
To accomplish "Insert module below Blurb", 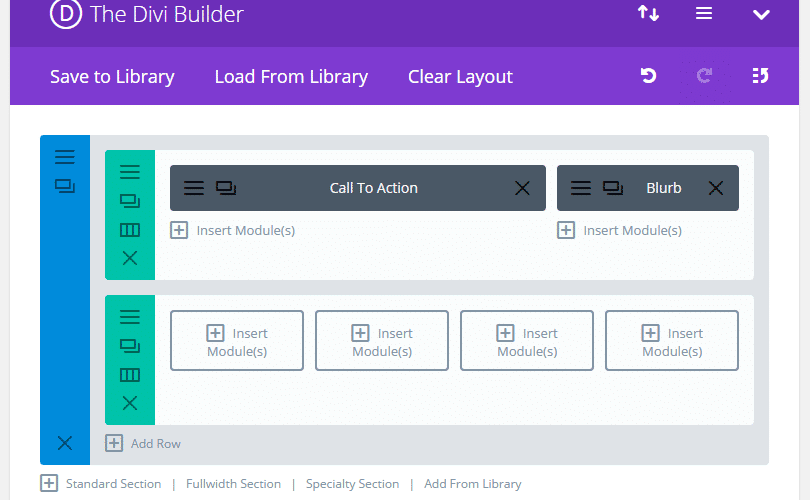I will click(x=620, y=230).
